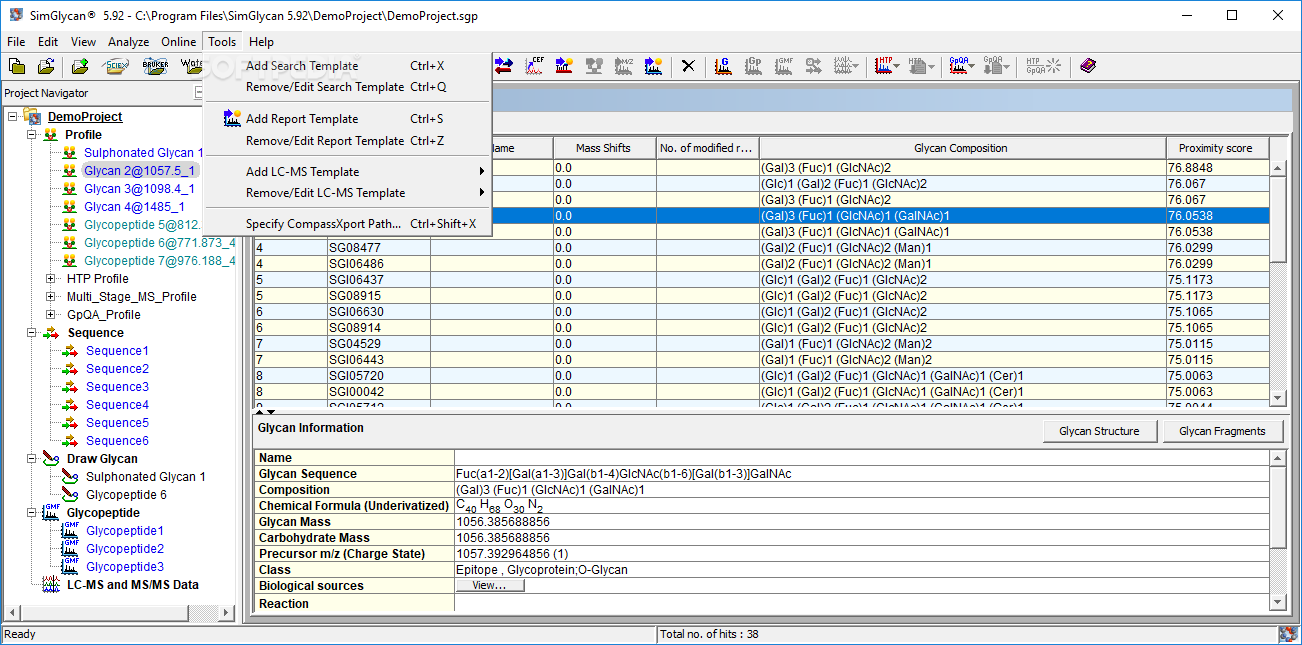Click the G glycan search toolbar icon

tap(724, 66)
